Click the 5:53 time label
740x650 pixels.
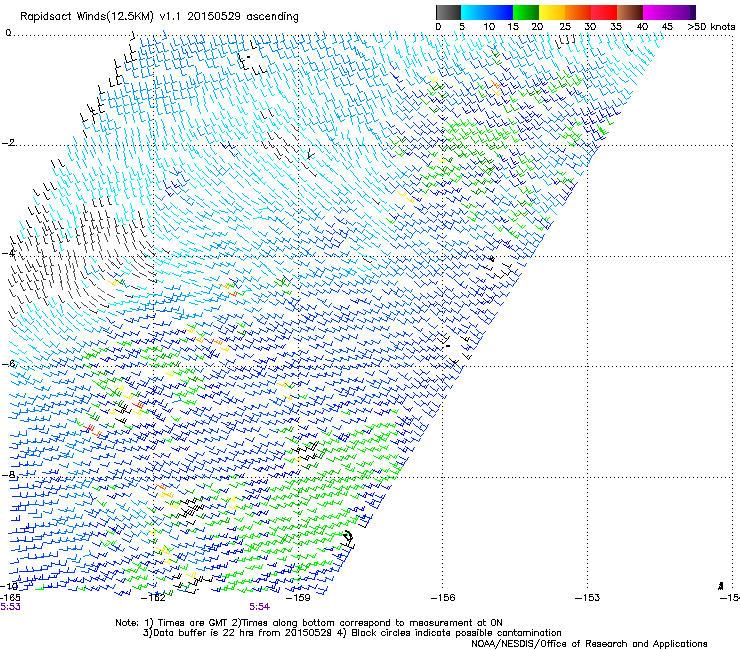[10, 607]
